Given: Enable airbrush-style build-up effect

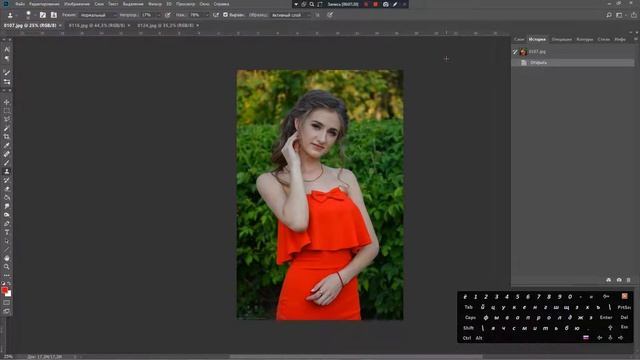Looking at the screenshot, I should pos(216,15).
